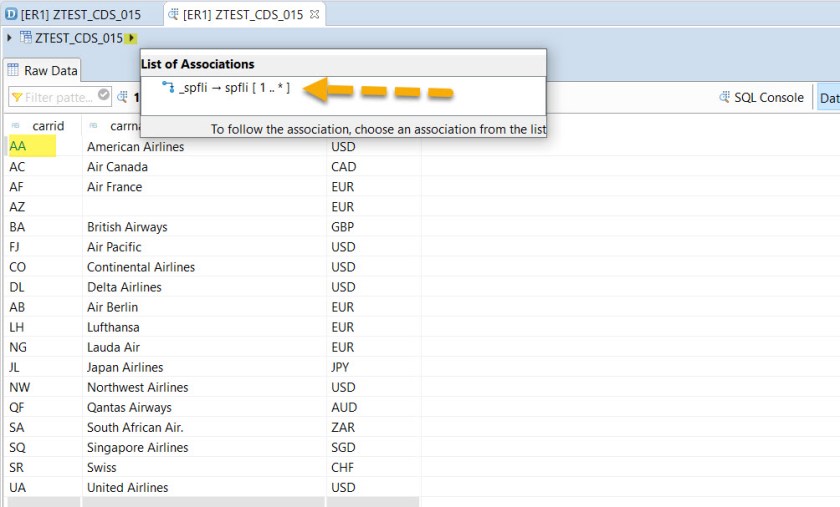Select the NW carrid cell
840x507 pixels.
coord(43,387)
